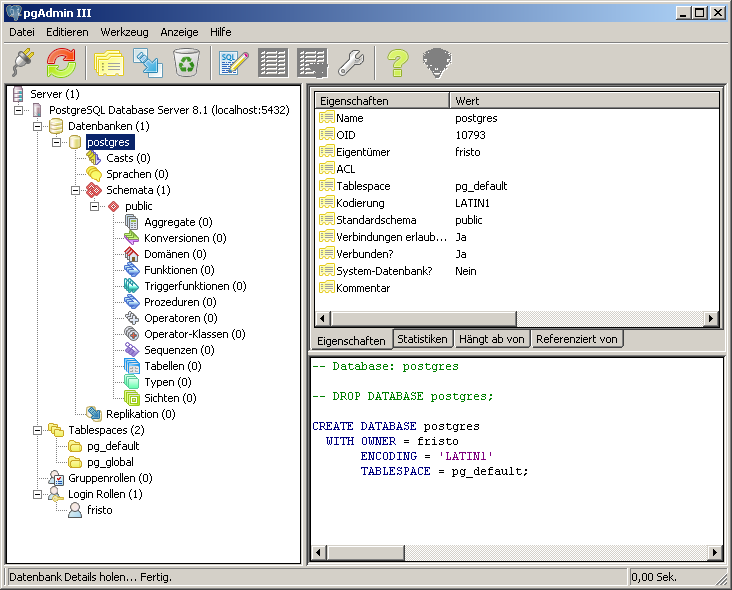Viewport: 732px width, 590px height.
Task: Click the Sequenzen (0) tree icon
Action: click(132, 350)
